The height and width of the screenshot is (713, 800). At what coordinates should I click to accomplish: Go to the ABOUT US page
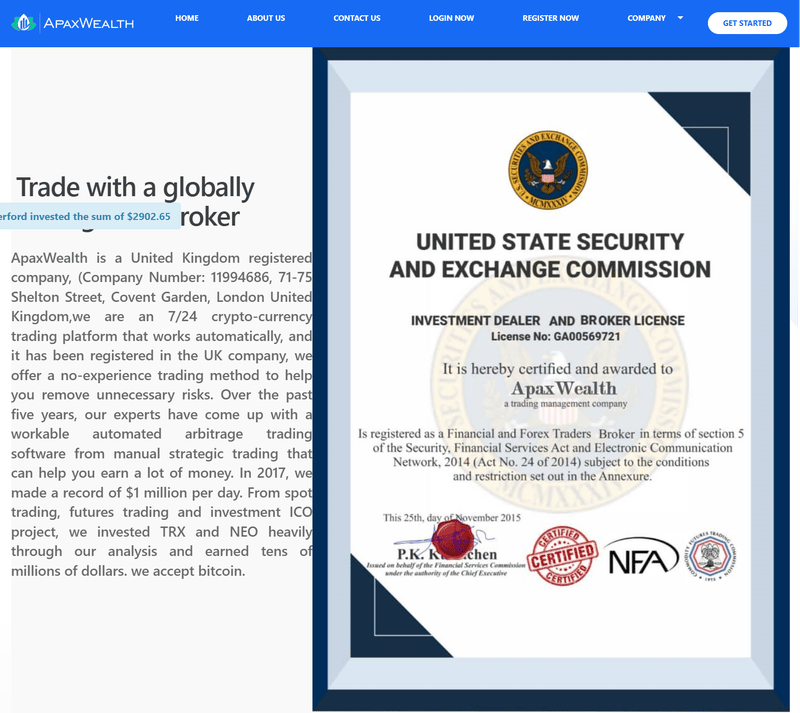[x=266, y=18]
